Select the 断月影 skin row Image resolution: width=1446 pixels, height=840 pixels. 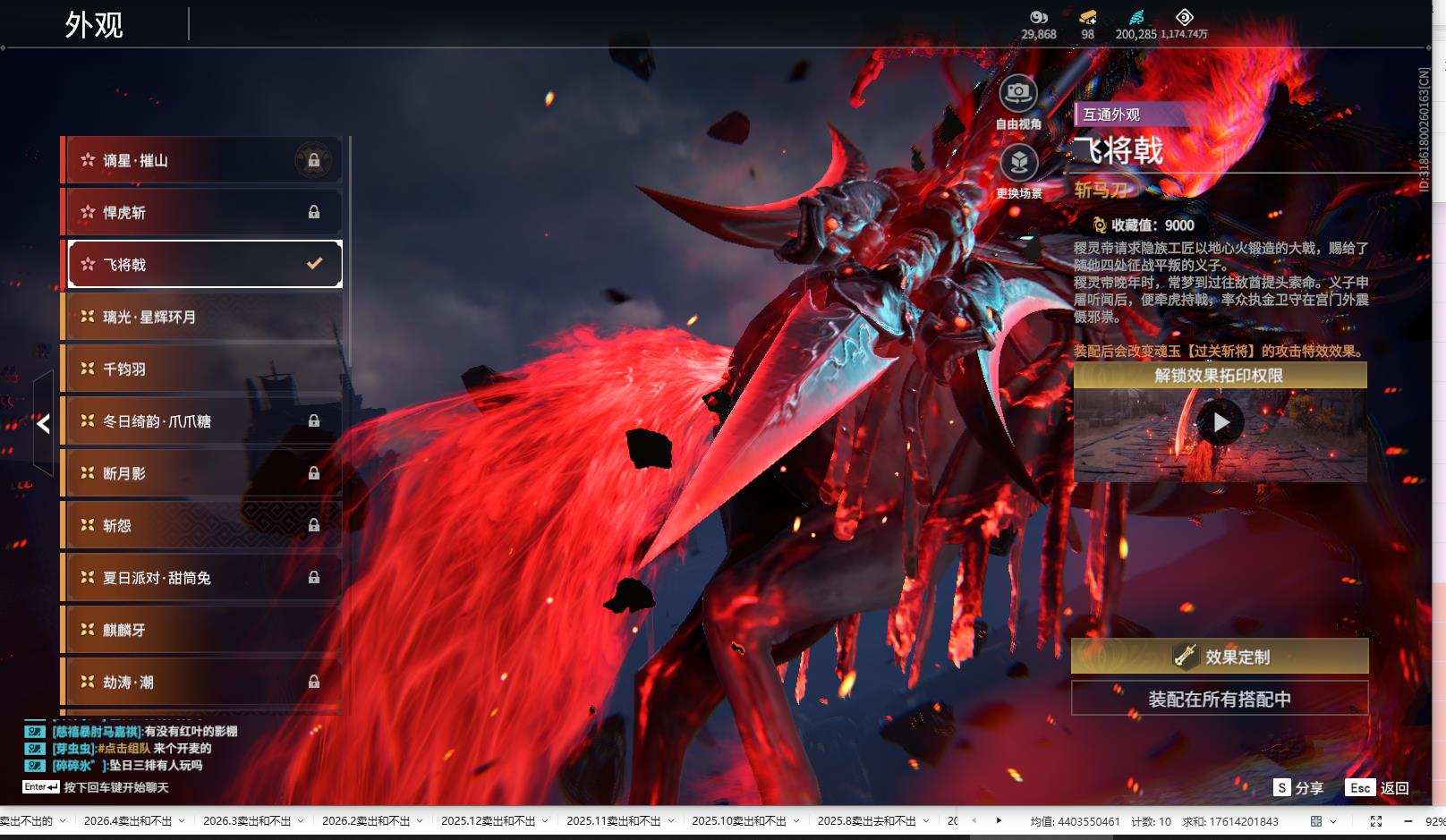tap(201, 473)
